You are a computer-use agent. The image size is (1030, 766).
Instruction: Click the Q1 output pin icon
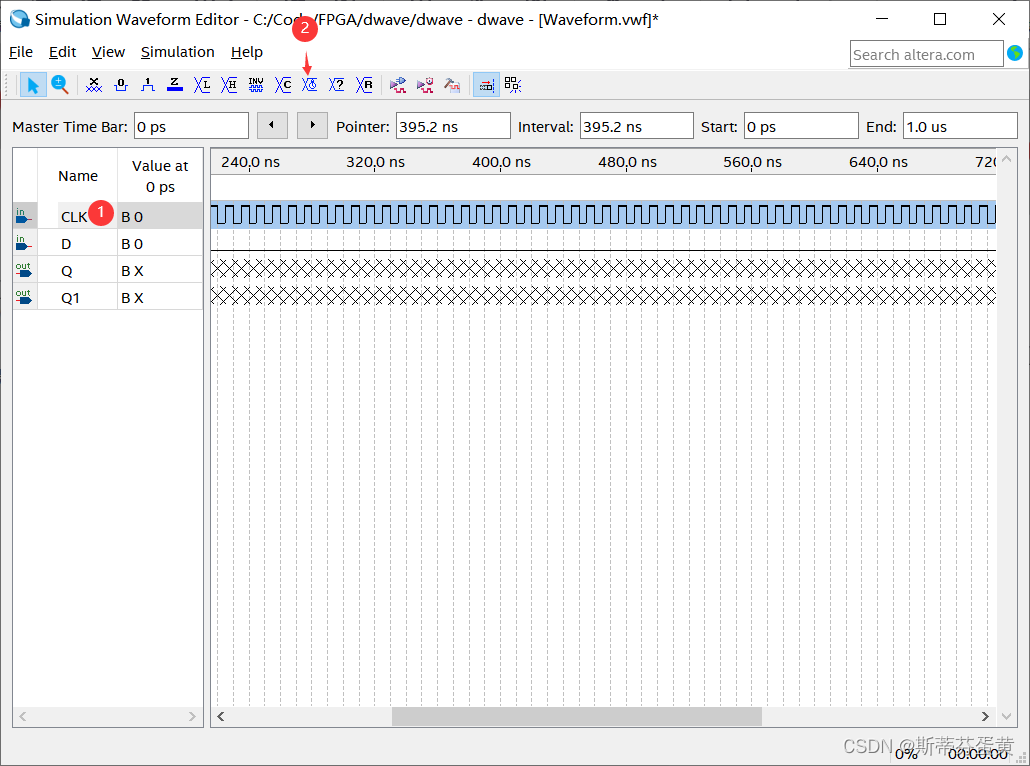click(24, 297)
